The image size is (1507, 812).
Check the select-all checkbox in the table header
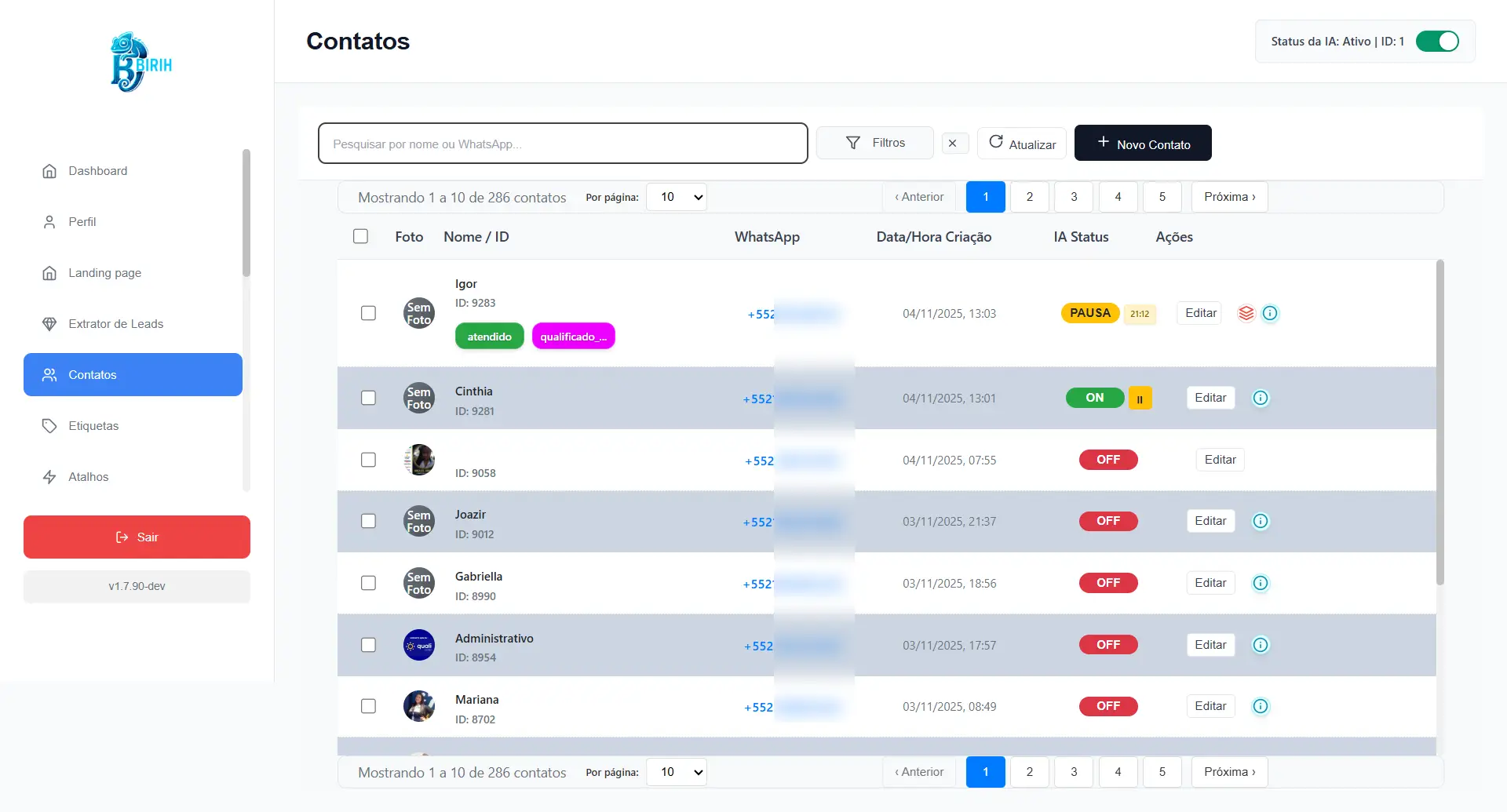click(360, 237)
